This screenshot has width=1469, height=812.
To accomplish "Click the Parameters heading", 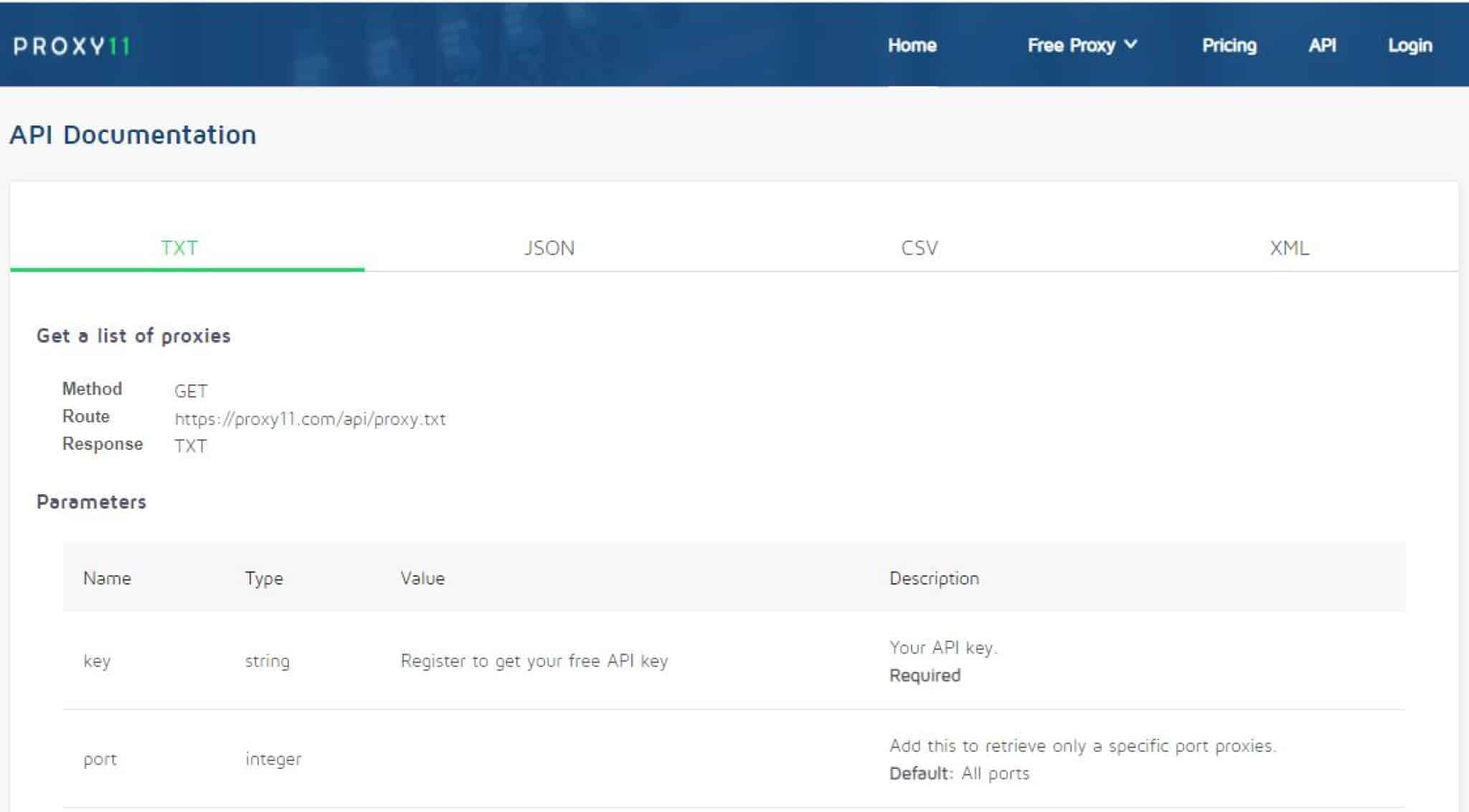I will [91, 502].
